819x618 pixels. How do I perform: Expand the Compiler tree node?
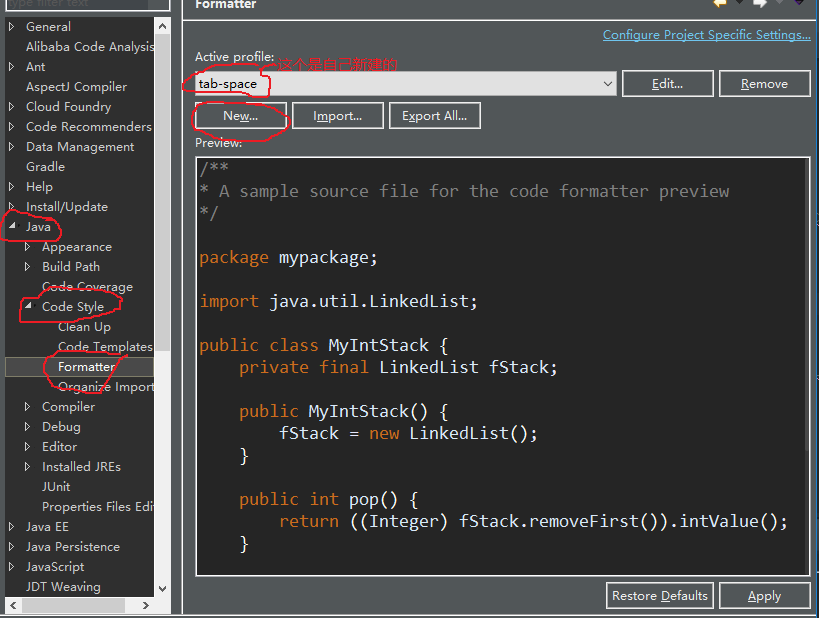28,406
